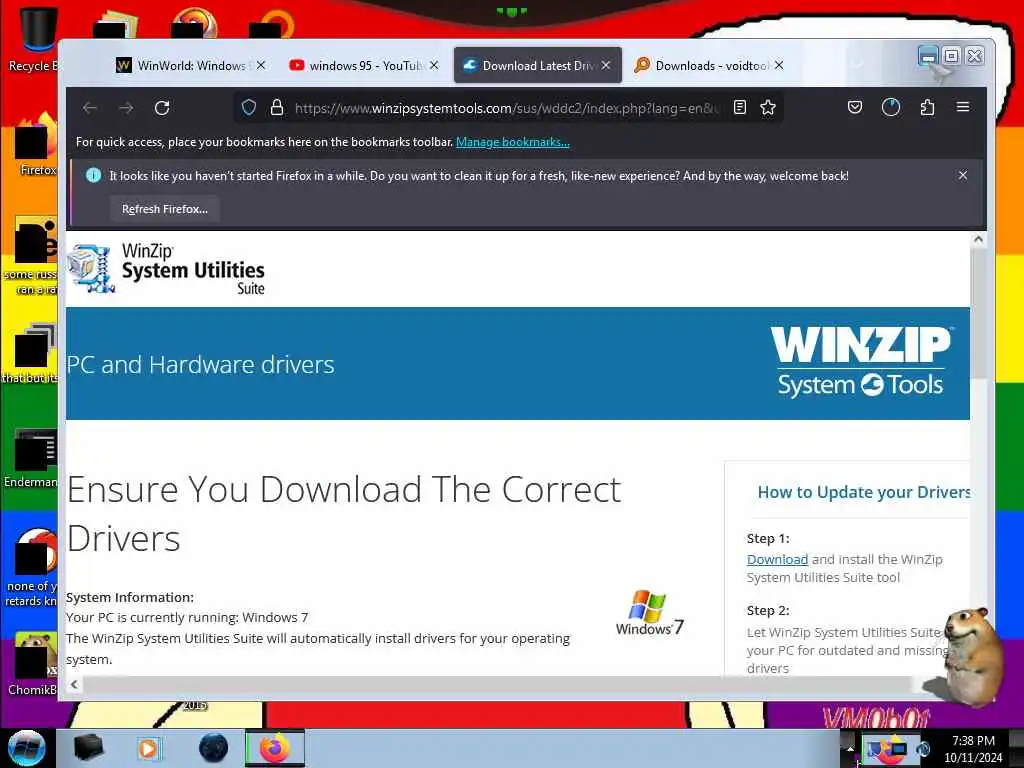Click the WinZip System Utilities Suite logo
This screenshot has height=768, width=1024.
pos(167,268)
